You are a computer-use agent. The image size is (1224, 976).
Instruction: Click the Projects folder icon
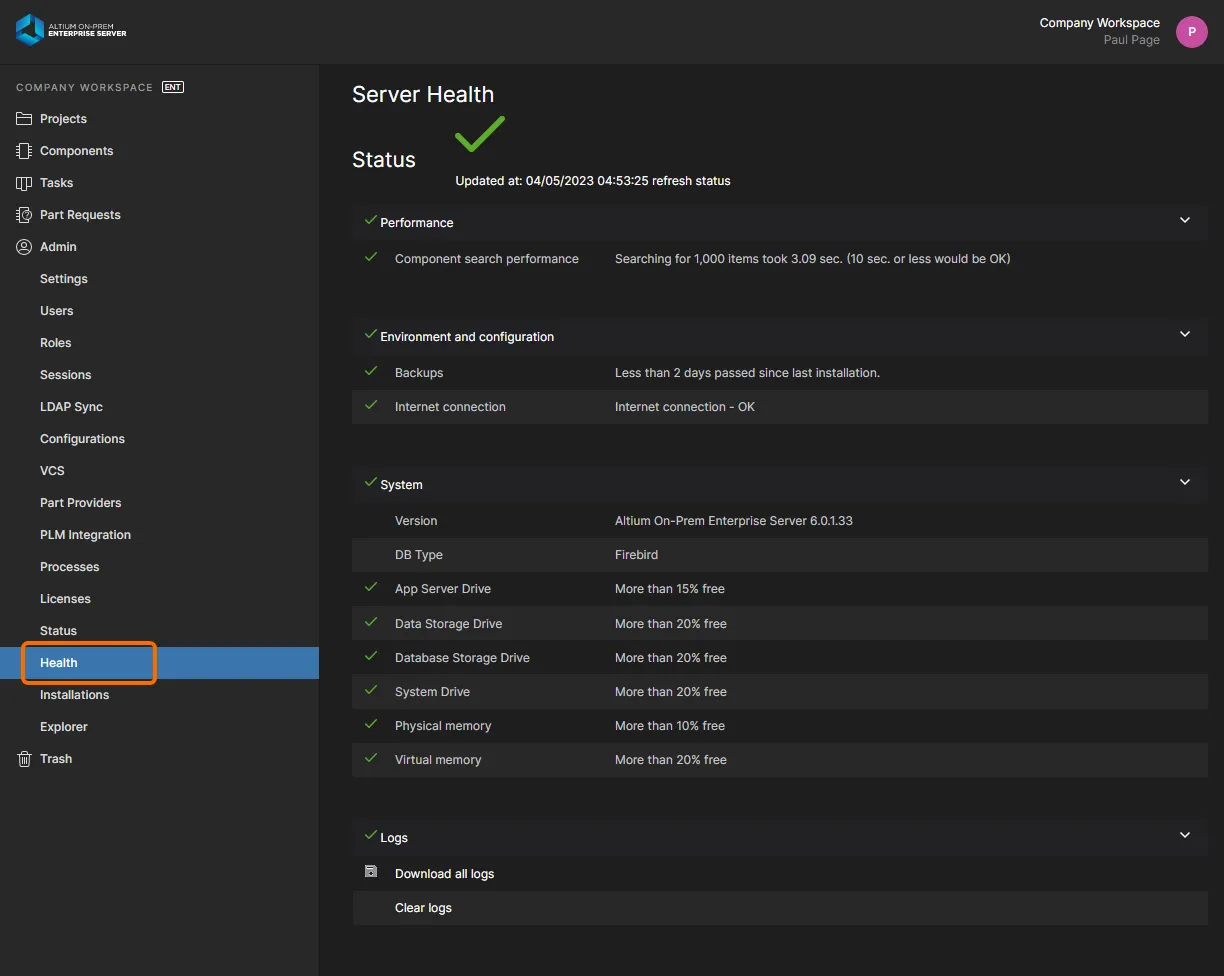[x=24, y=119]
